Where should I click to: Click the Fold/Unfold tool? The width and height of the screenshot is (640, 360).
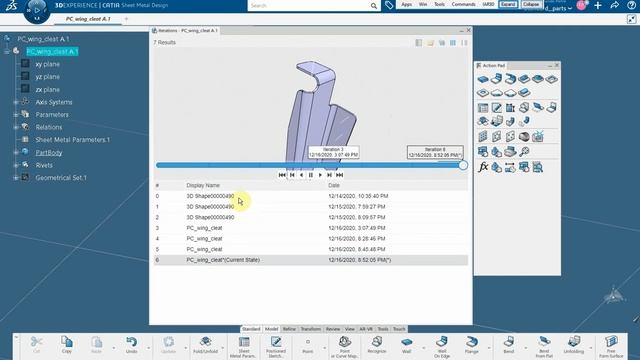(205, 344)
